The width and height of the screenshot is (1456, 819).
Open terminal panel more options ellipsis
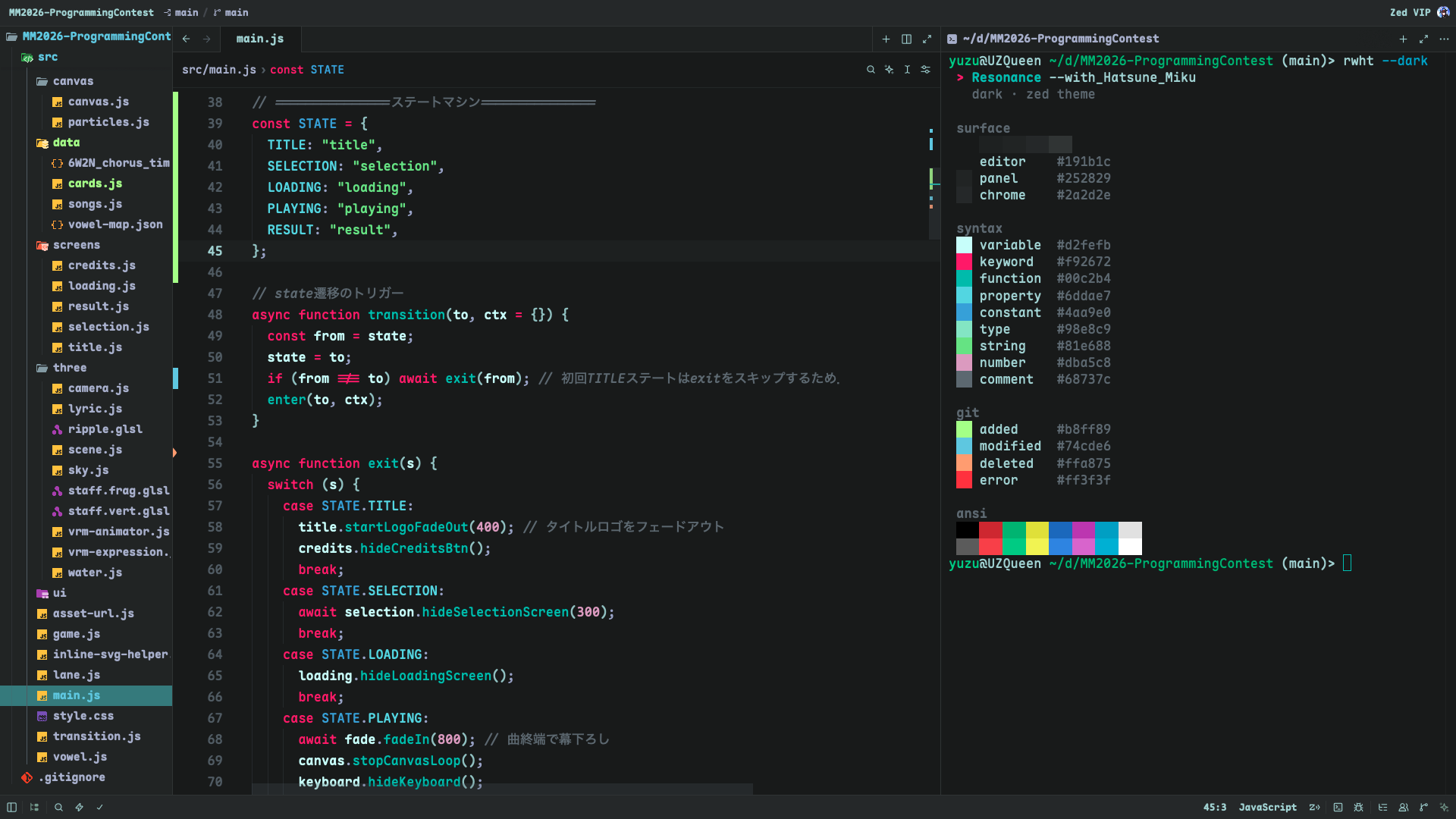pos(1444,39)
